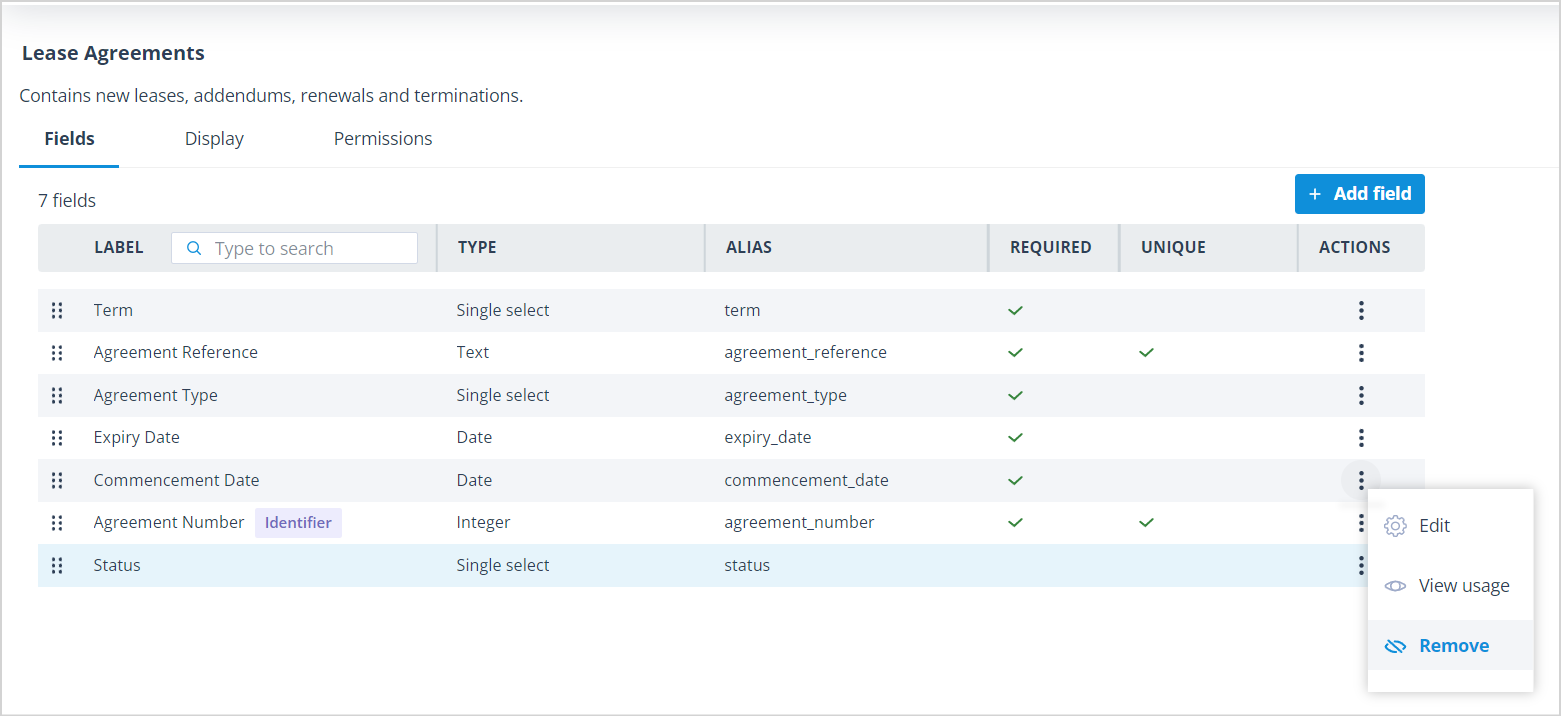Viewport: 1561px width, 716px height.
Task: Open actions menu for Agreement Type field
Action: click(x=1361, y=395)
